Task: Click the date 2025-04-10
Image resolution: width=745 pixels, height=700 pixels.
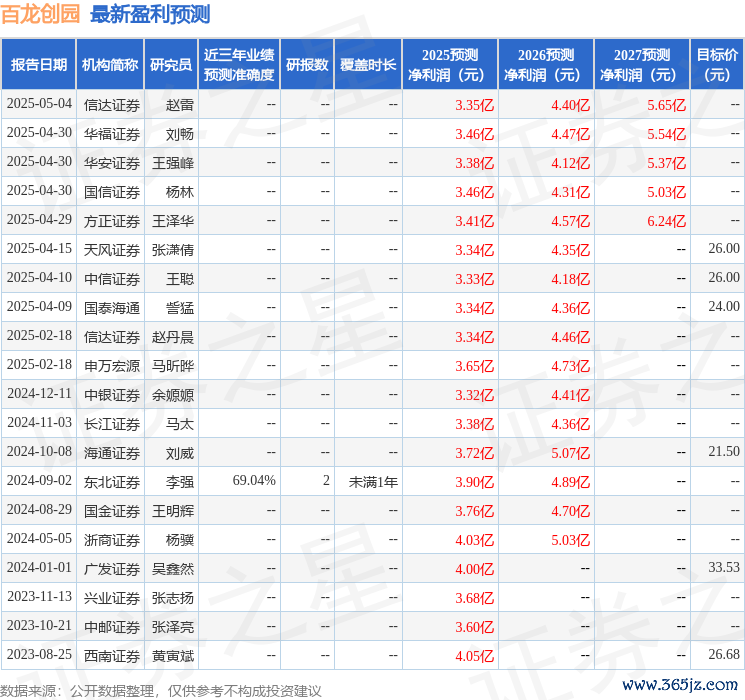Action: (x=39, y=278)
